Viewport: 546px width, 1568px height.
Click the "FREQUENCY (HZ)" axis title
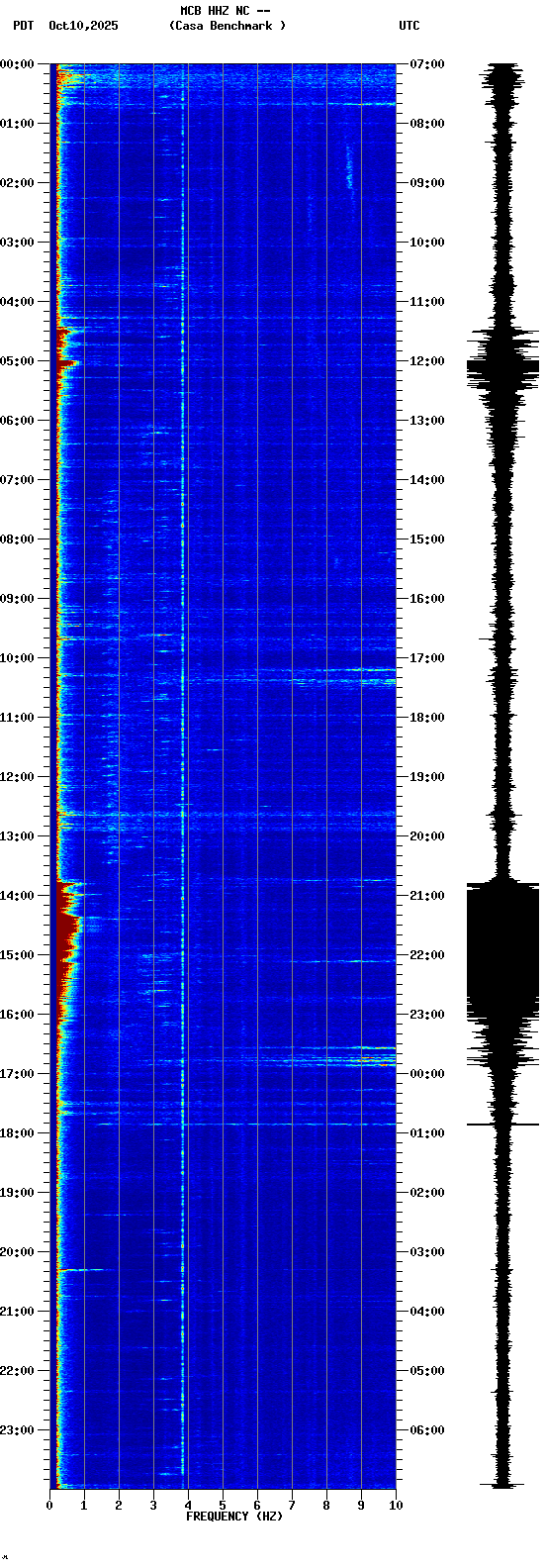[x=234, y=1517]
